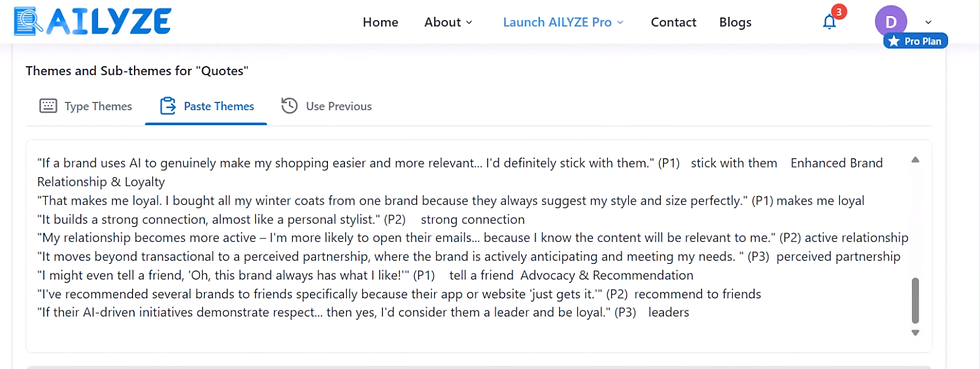
Task: Click the history clock icon beside Use Previous
Action: tap(289, 106)
